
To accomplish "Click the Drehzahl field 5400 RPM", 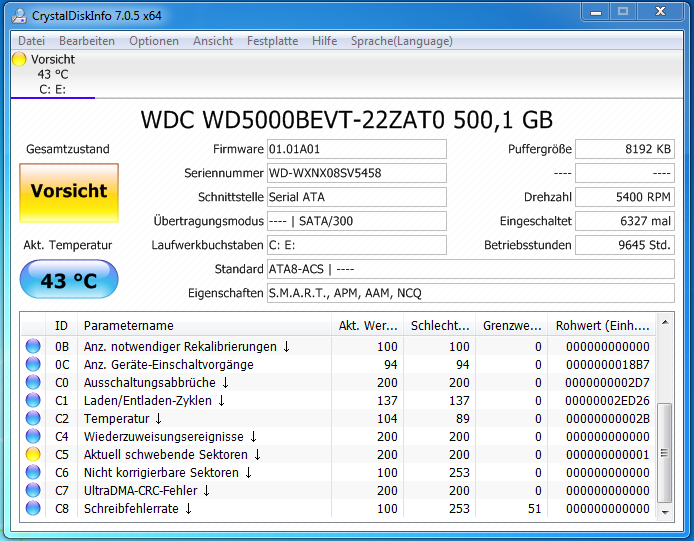I will 625,197.
